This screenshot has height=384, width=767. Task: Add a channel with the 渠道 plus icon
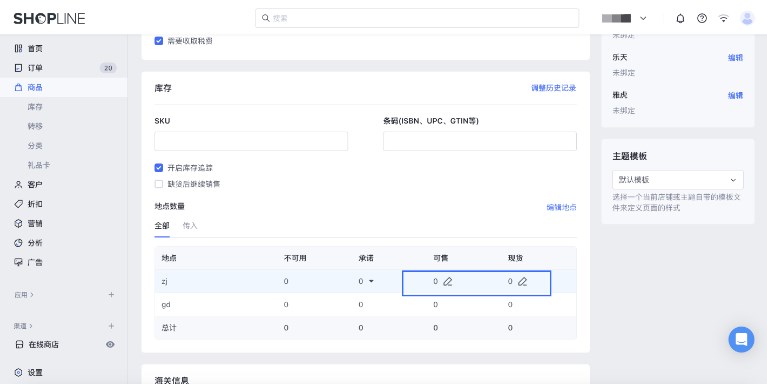[x=111, y=326]
